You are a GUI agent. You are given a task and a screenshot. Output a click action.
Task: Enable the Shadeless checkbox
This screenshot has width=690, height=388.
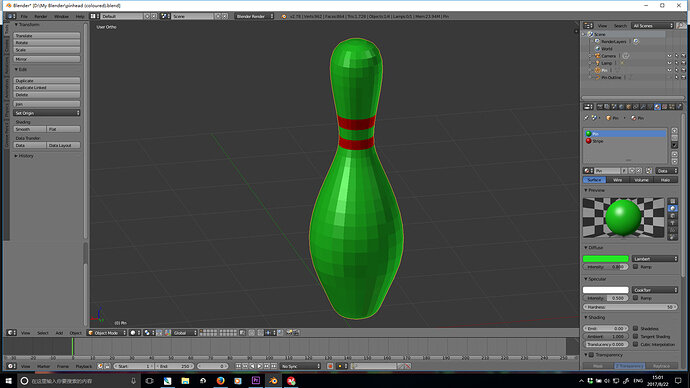point(635,328)
